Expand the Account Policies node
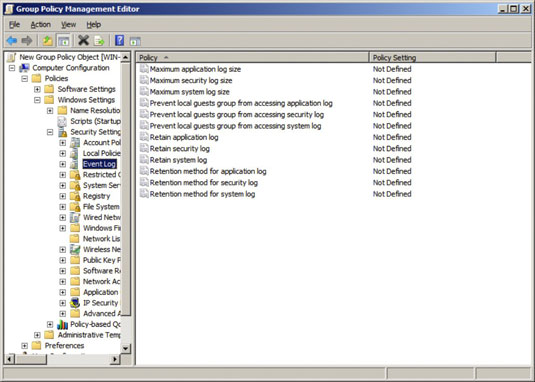 (62, 143)
